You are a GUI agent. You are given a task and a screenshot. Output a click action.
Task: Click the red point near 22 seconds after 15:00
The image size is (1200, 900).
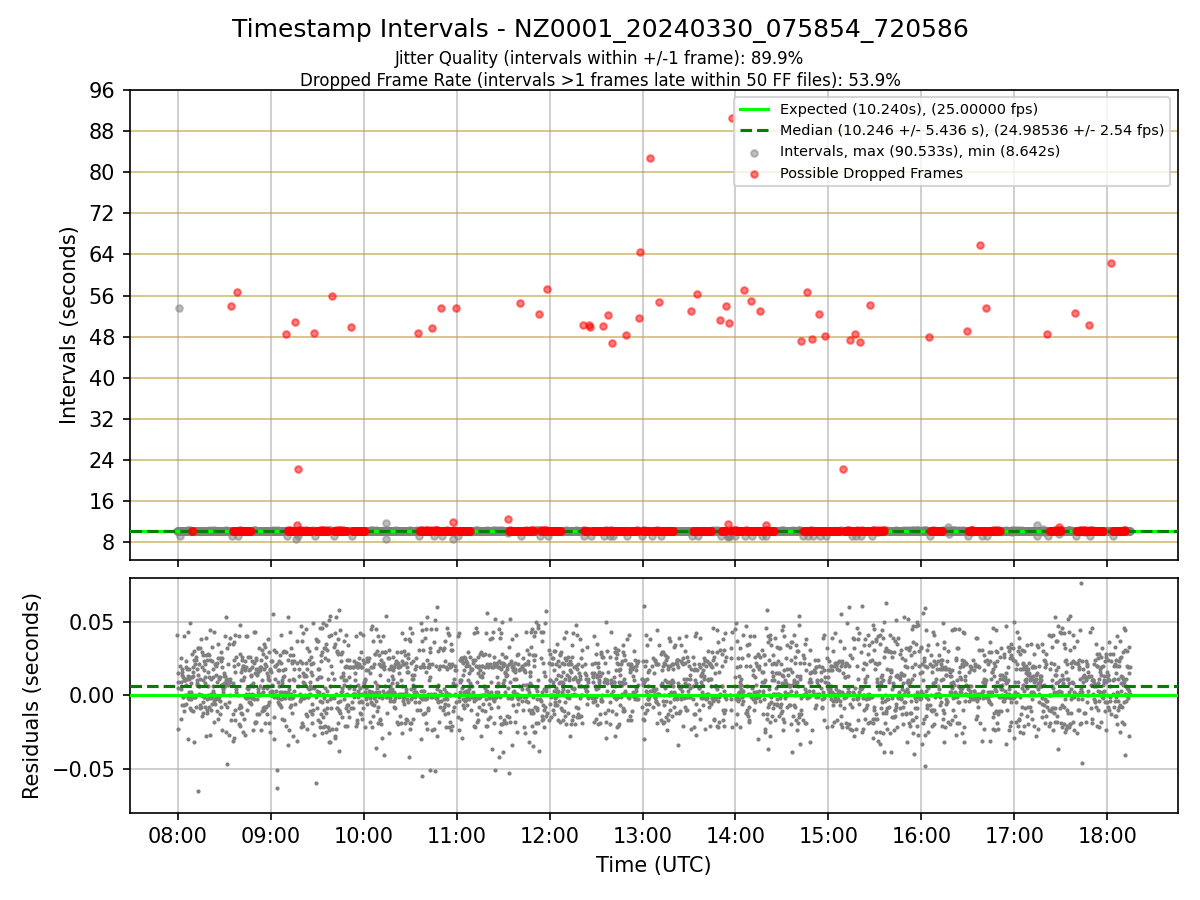pos(843,469)
